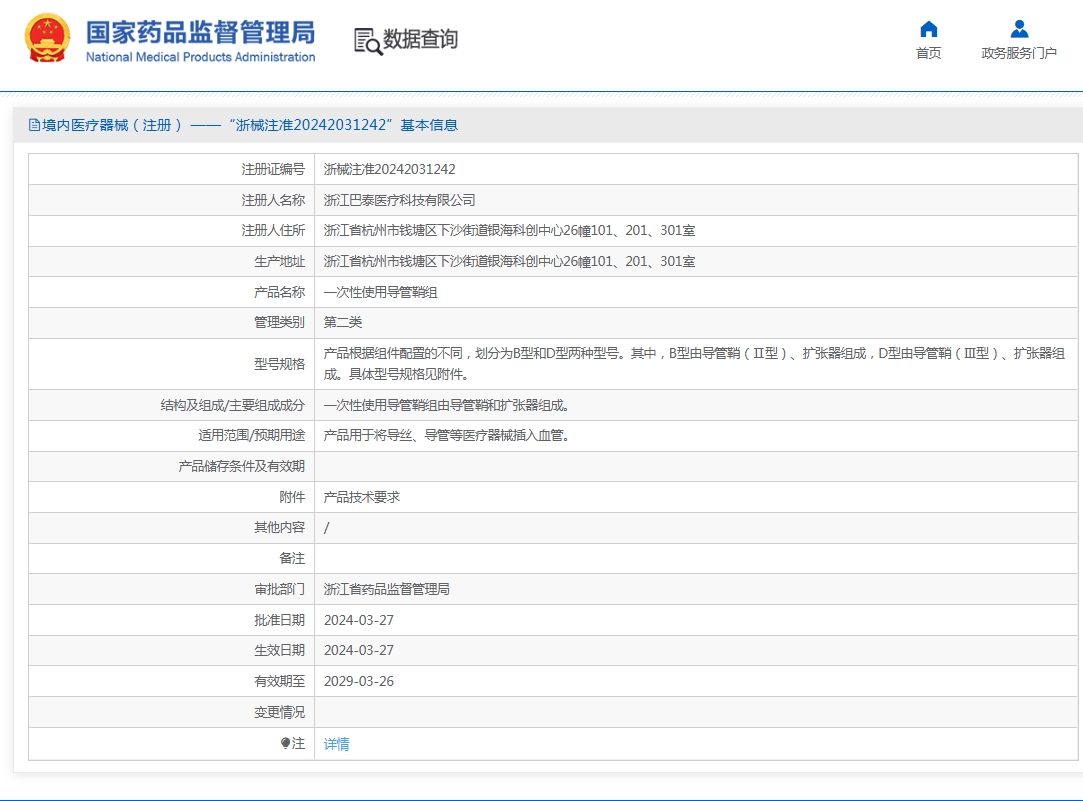
Task: Click the 审批部门 label
Action: click(x=279, y=589)
